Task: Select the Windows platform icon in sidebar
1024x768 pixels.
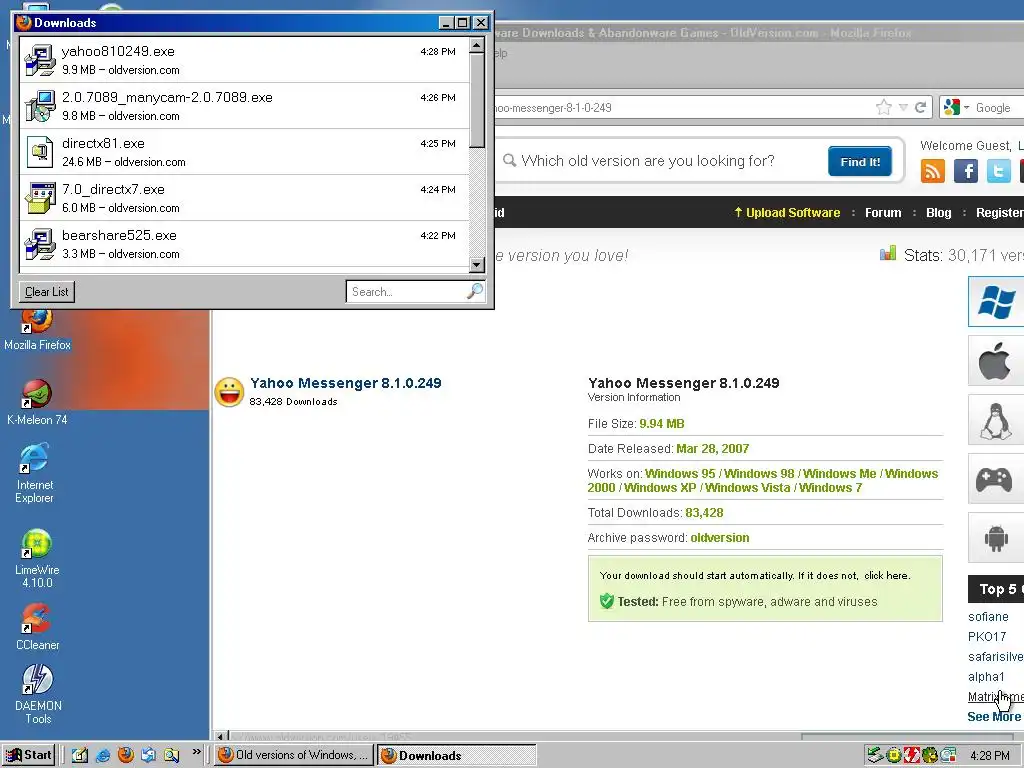Action: point(996,301)
